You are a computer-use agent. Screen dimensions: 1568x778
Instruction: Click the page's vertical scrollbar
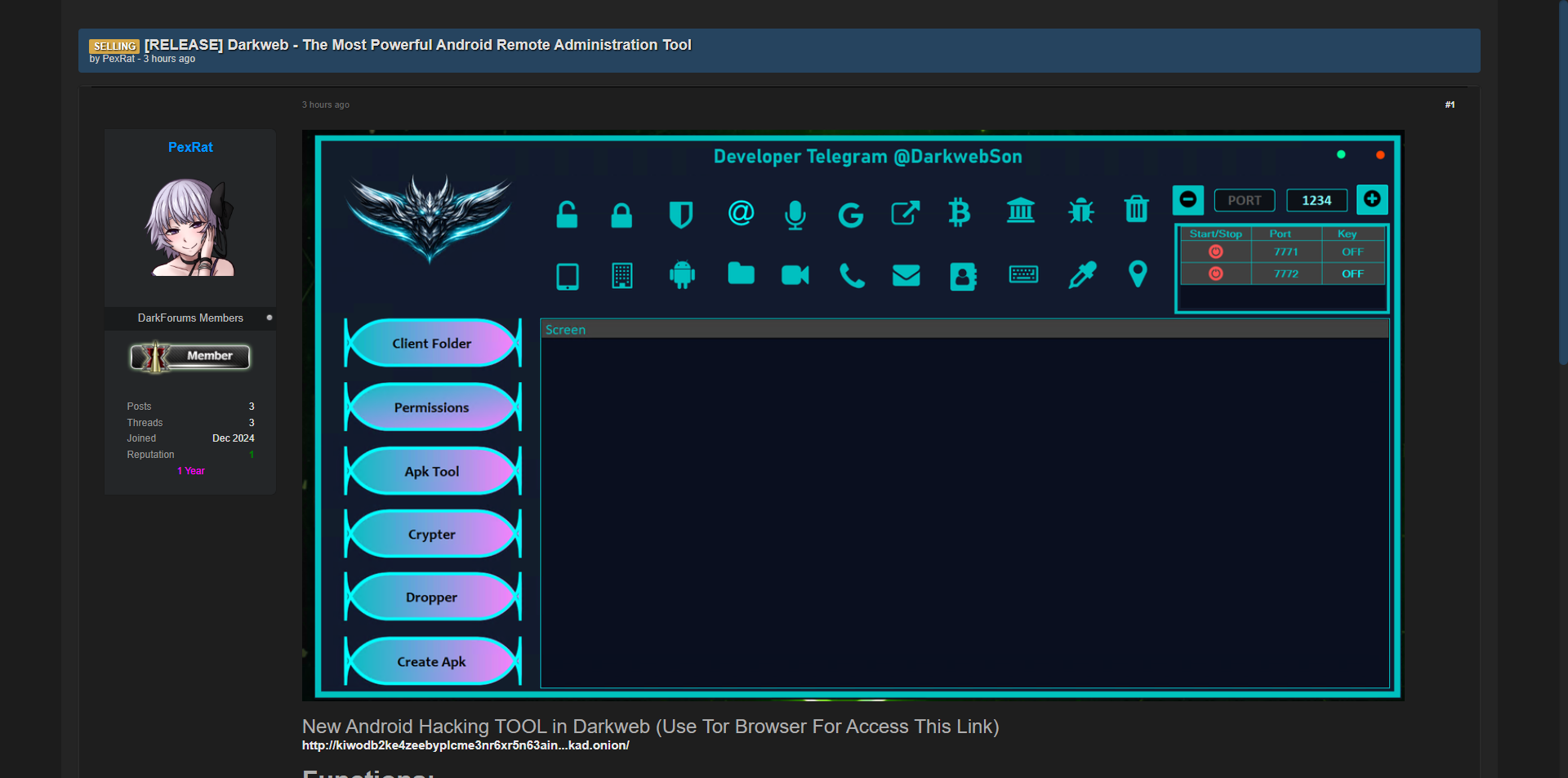pos(1562,180)
